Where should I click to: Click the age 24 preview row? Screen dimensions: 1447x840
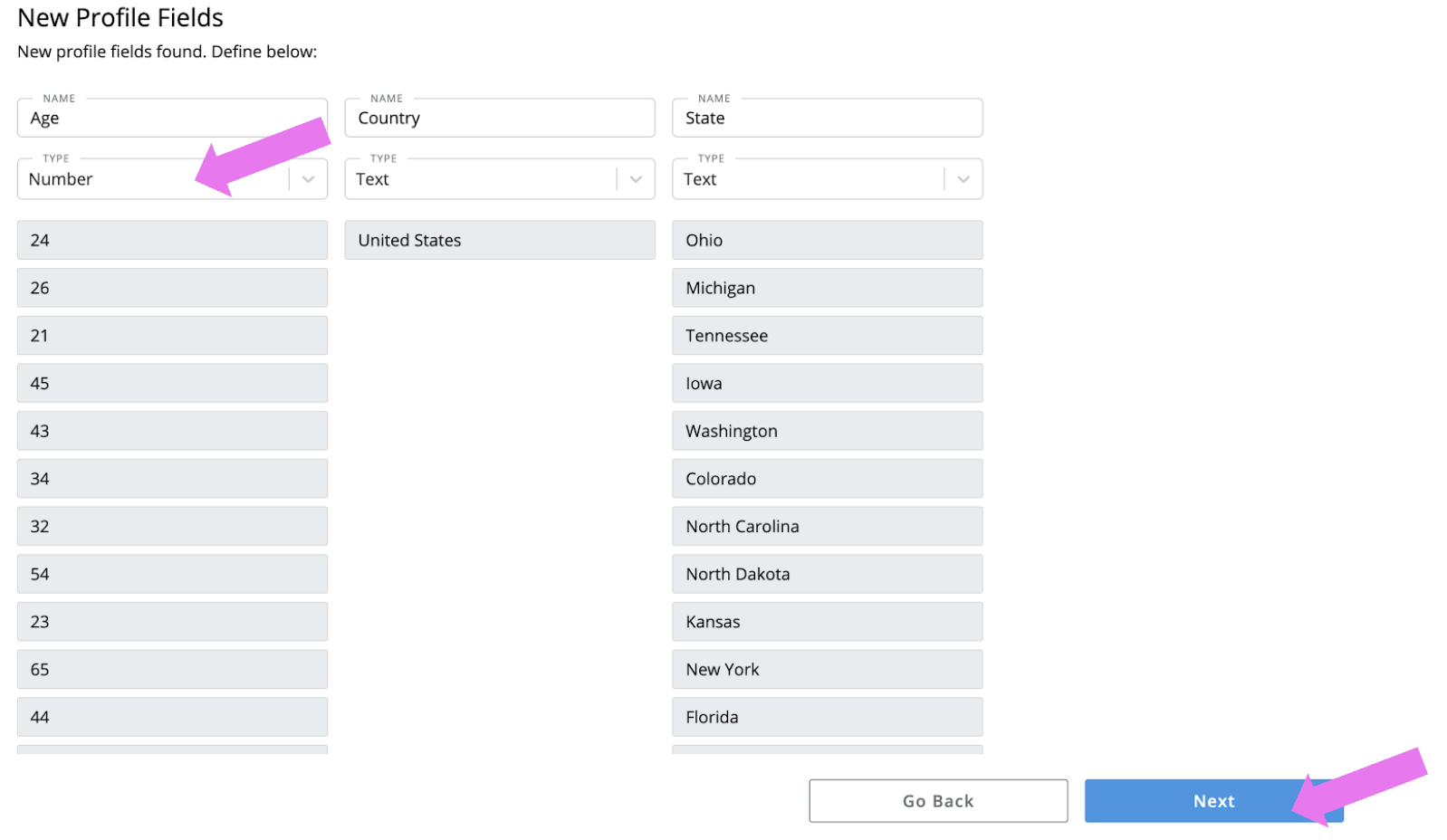[172, 241]
